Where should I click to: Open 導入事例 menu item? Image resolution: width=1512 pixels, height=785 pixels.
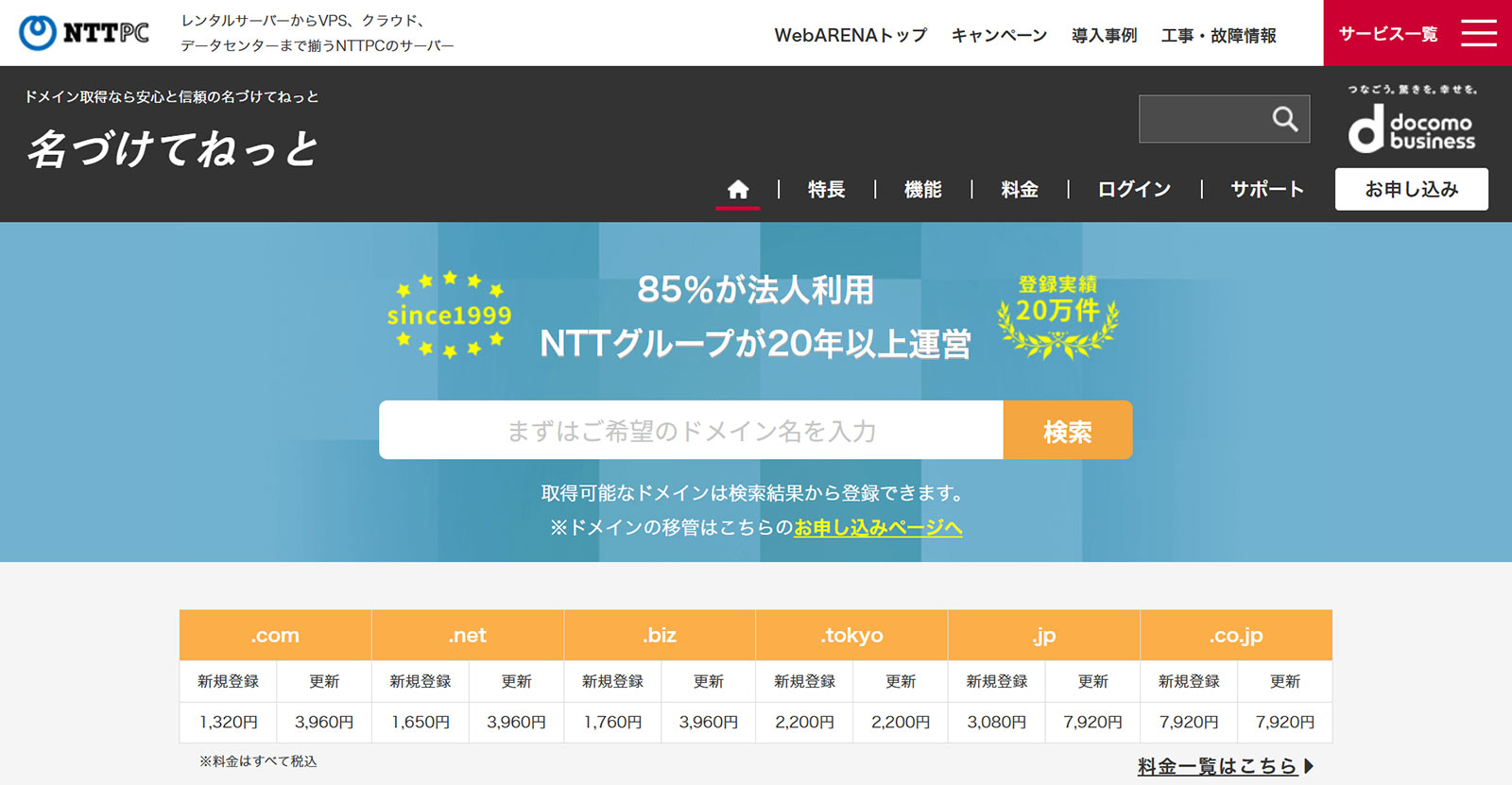tap(1104, 35)
